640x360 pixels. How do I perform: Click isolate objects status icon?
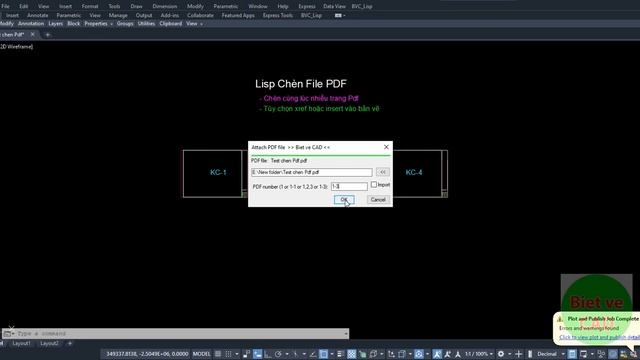click(x=601, y=354)
